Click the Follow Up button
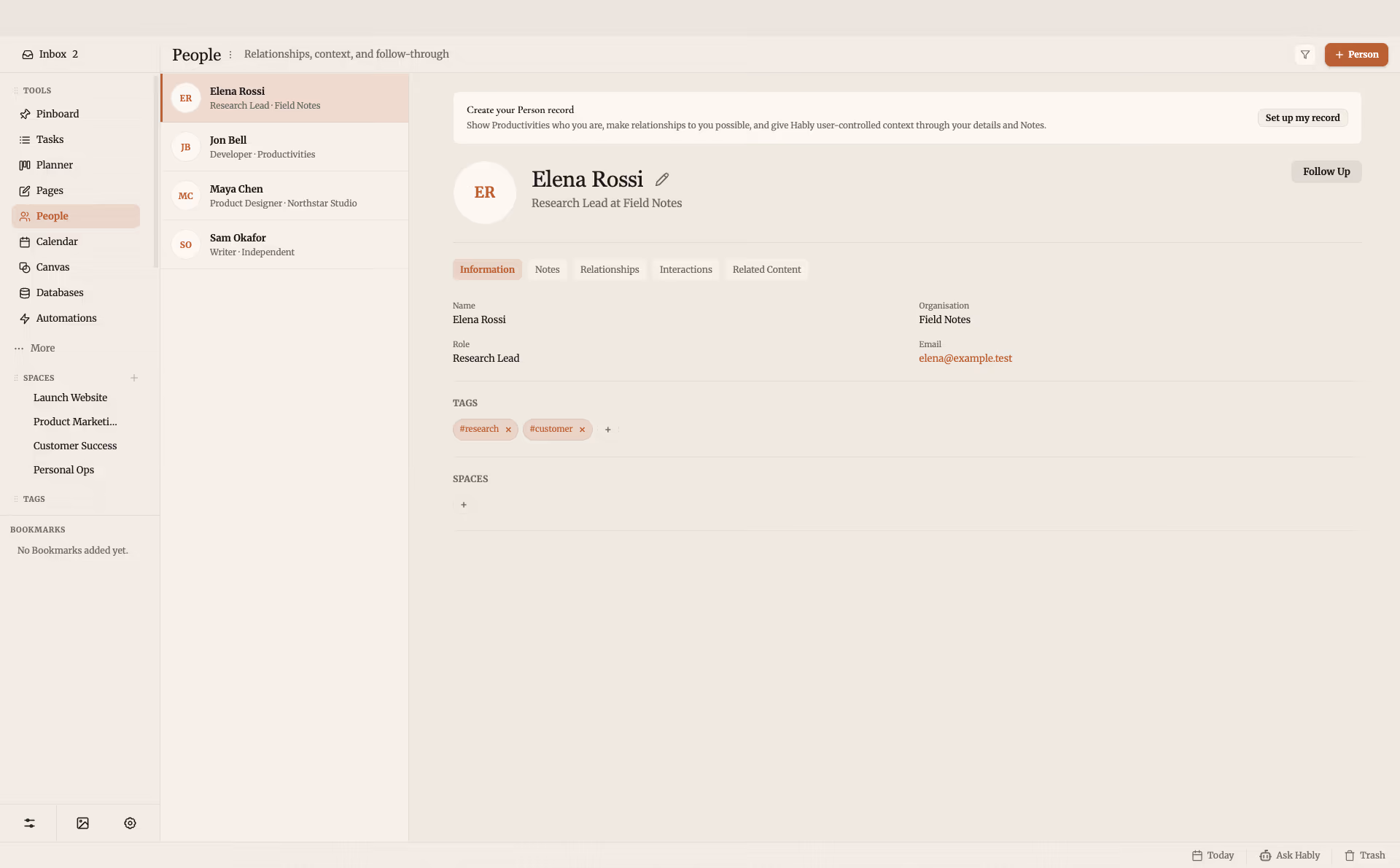Viewport: 1400px width, 868px height. 1326,171
